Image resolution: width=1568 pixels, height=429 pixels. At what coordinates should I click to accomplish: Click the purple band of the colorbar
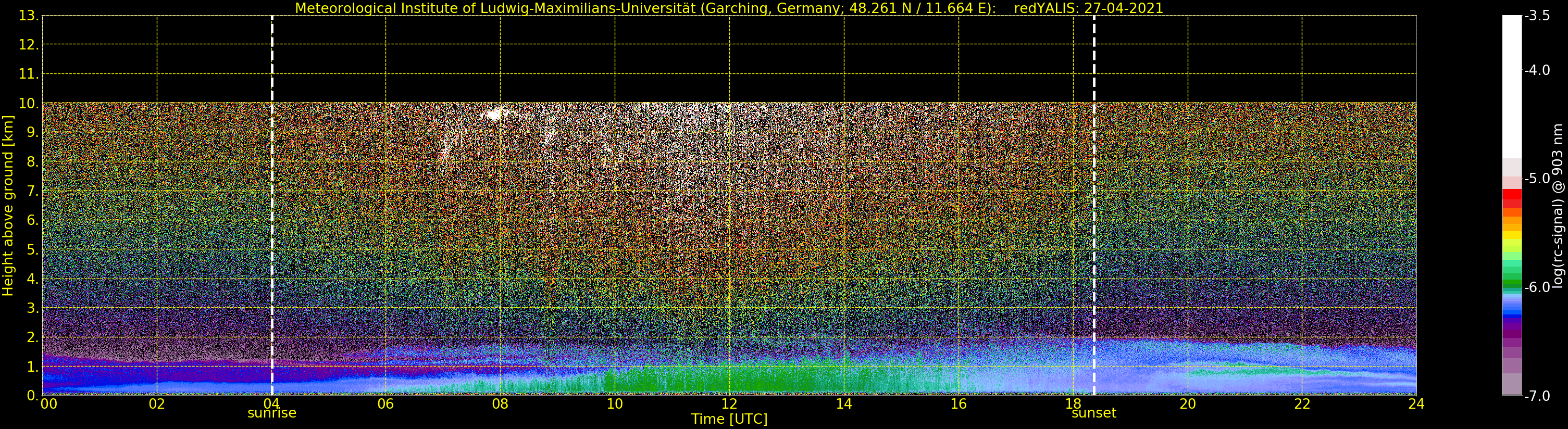click(x=1512, y=329)
